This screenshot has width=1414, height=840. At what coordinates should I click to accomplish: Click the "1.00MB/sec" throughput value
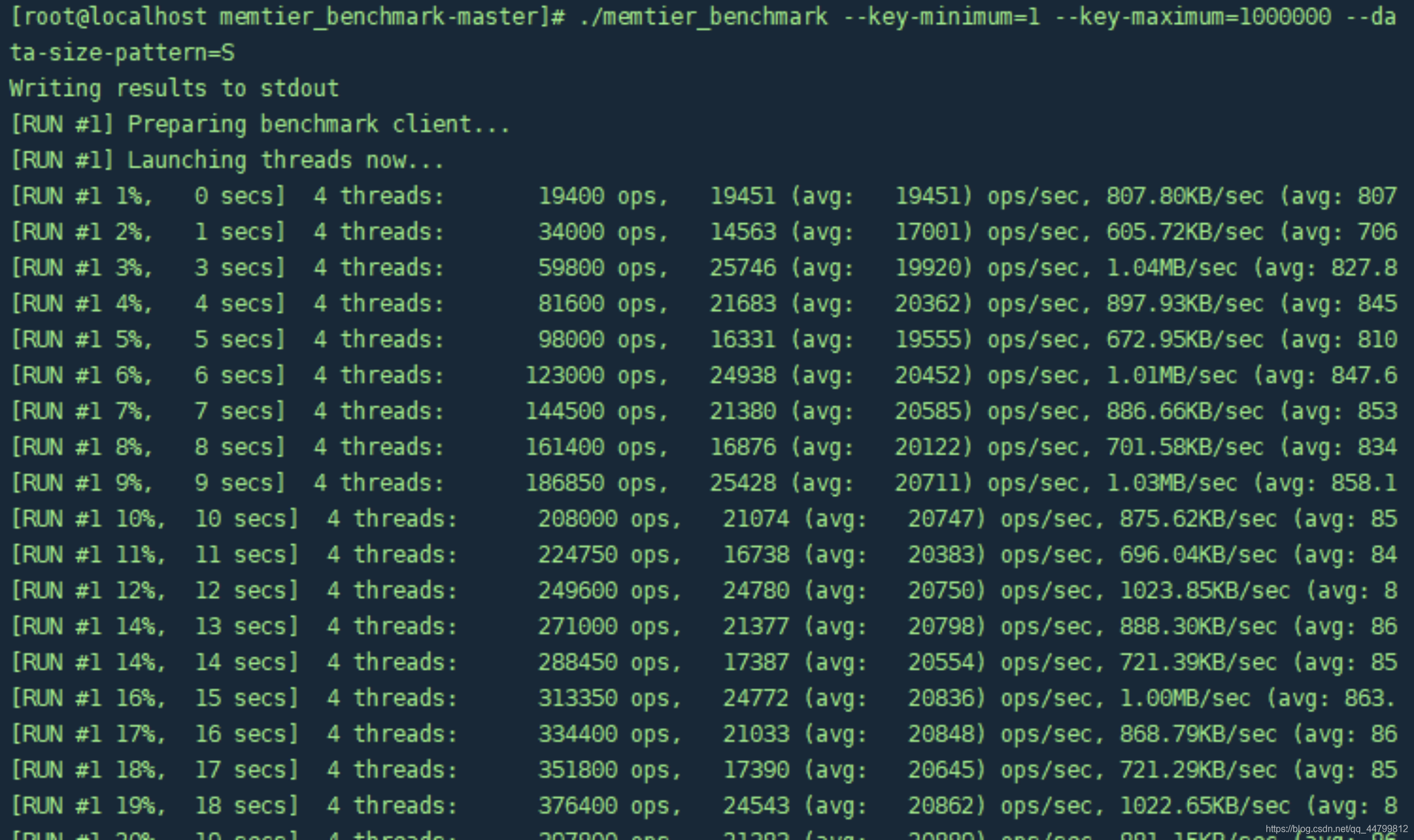coord(1185,699)
